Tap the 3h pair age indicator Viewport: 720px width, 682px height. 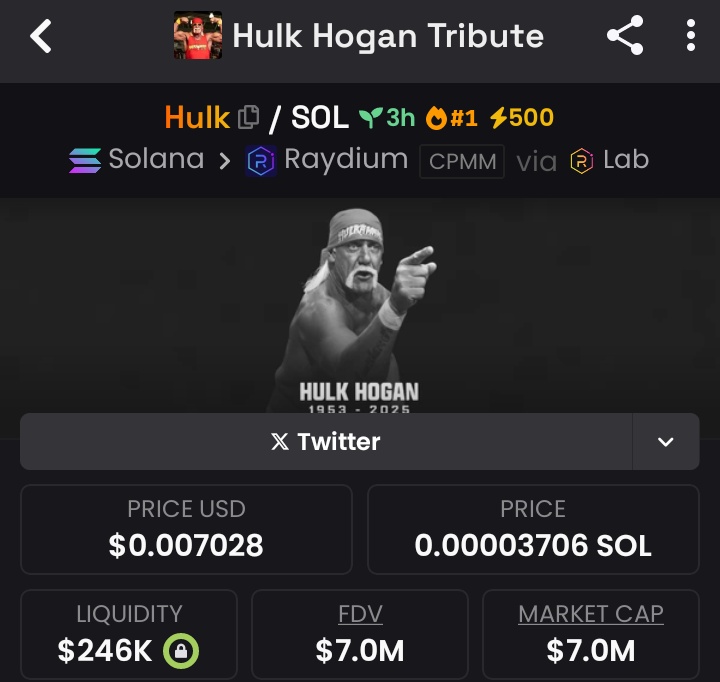point(387,118)
